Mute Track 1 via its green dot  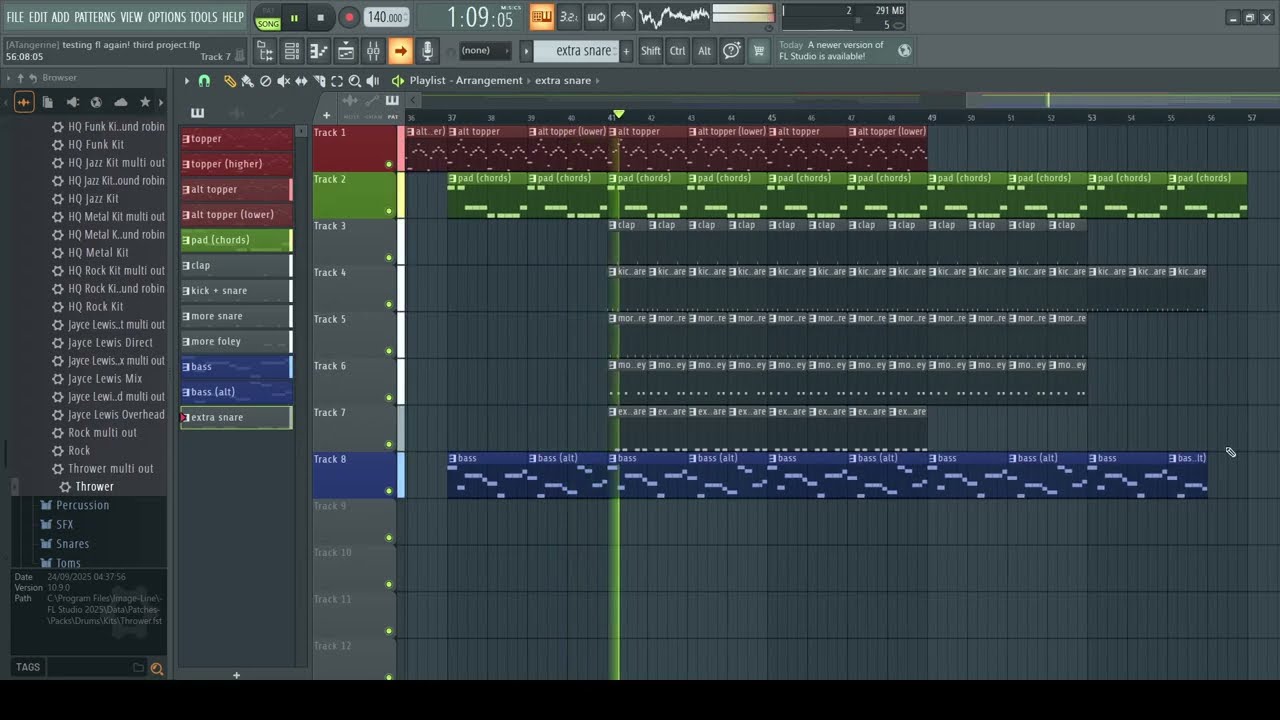pyautogui.click(x=389, y=164)
